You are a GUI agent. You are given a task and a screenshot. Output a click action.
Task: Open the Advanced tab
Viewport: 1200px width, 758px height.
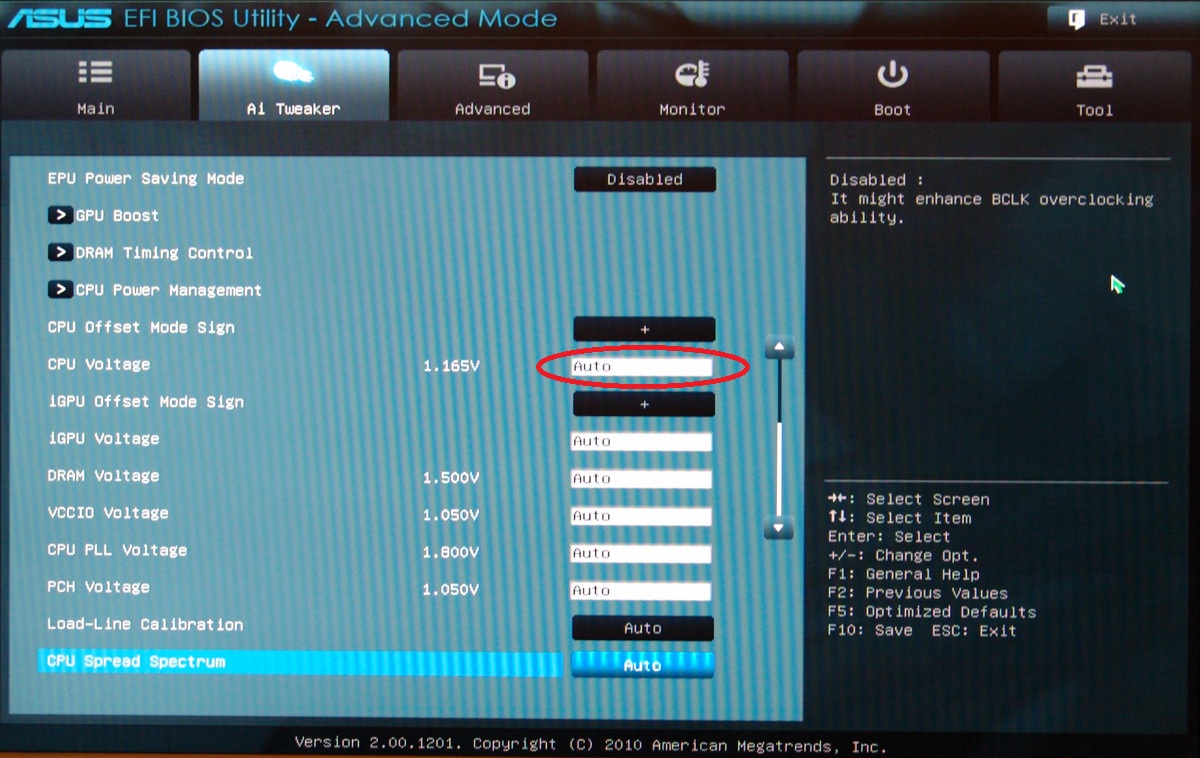point(493,85)
